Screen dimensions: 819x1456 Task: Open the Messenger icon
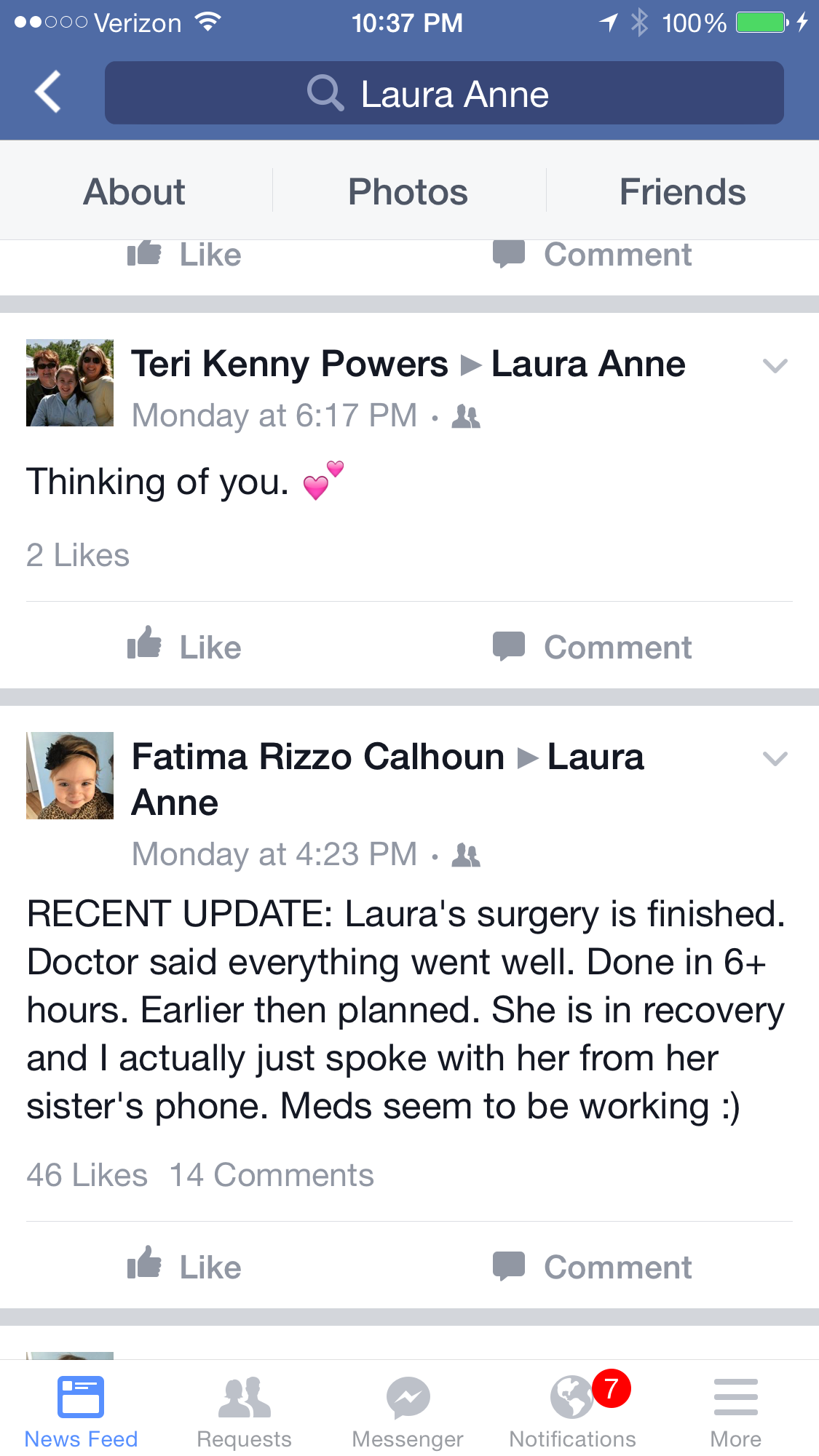[x=408, y=1397]
